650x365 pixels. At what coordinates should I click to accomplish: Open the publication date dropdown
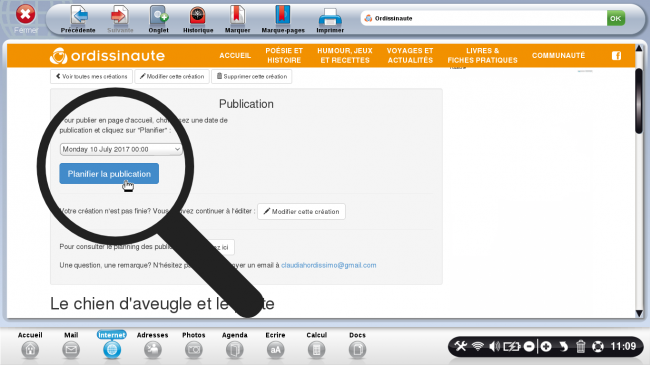pyautogui.click(x=121, y=149)
